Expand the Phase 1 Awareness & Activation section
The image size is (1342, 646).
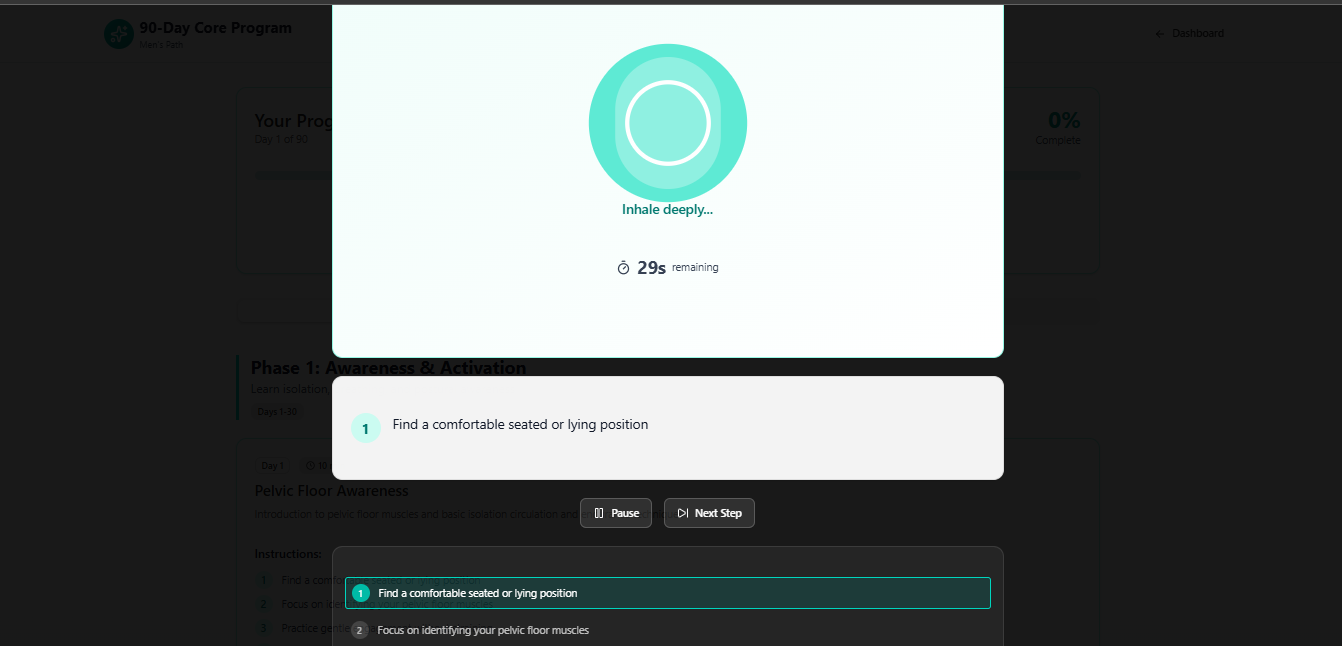[x=388, y=367]
